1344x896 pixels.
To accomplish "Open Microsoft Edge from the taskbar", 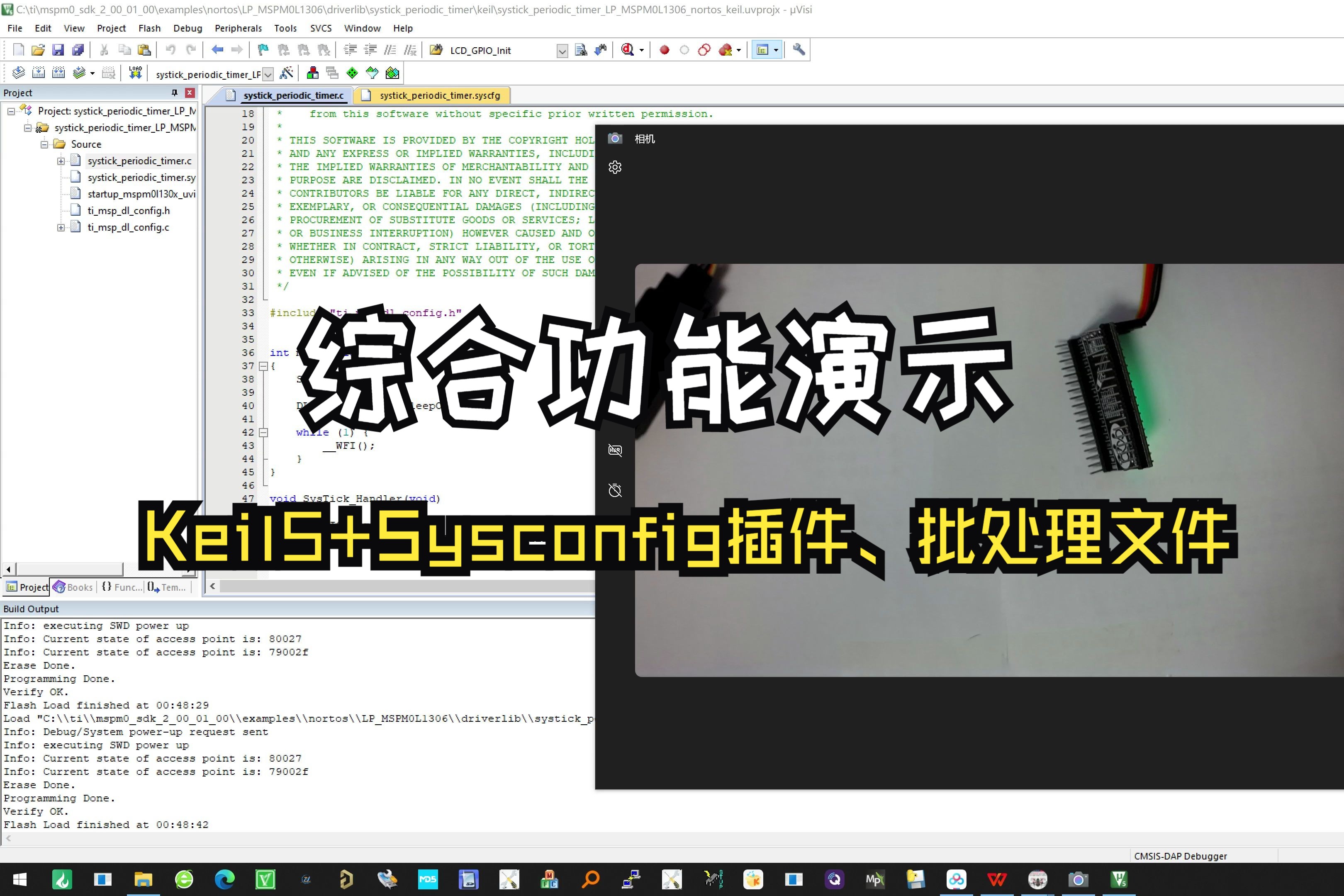I will tap(224, 879).
